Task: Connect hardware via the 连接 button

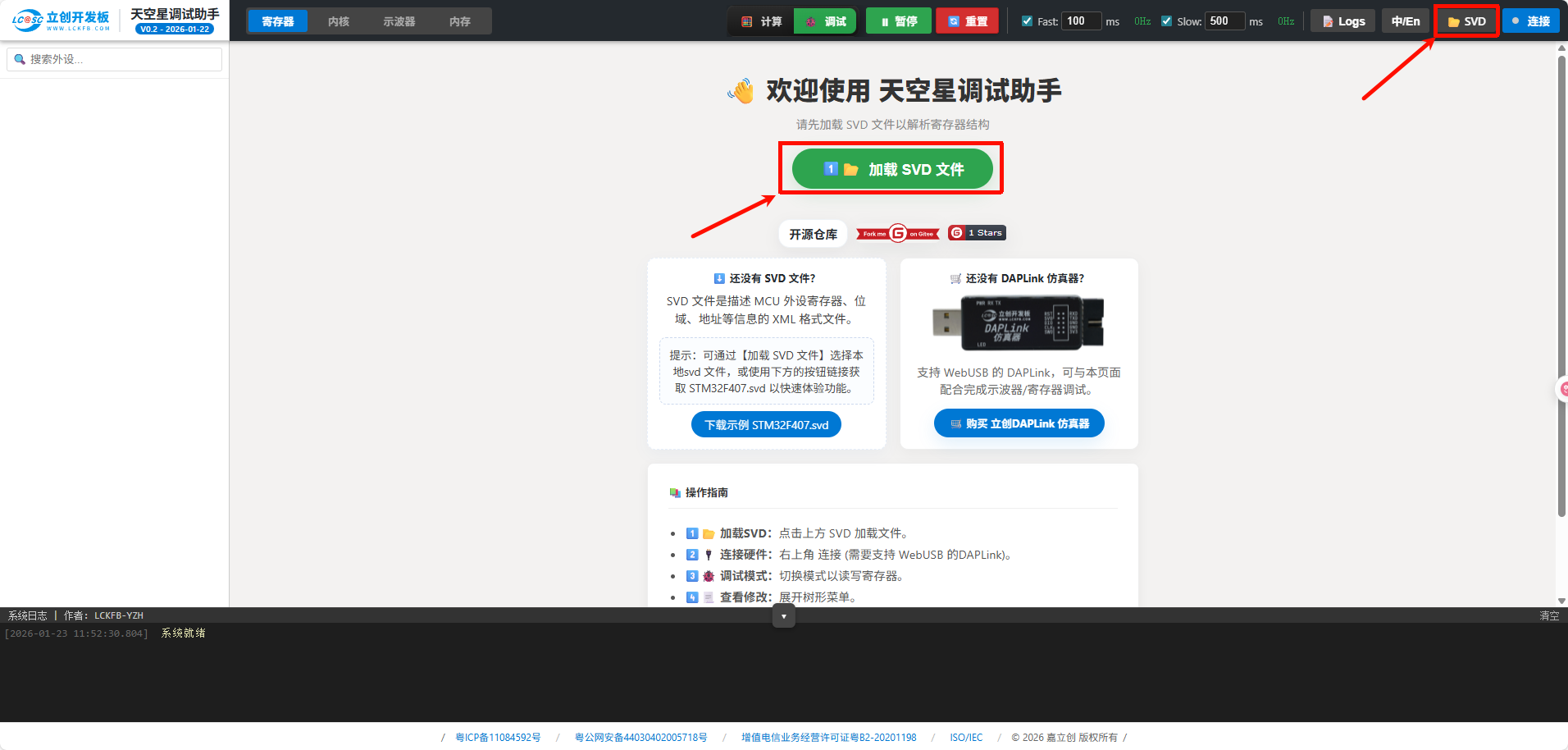Action: click(1530, 21)
